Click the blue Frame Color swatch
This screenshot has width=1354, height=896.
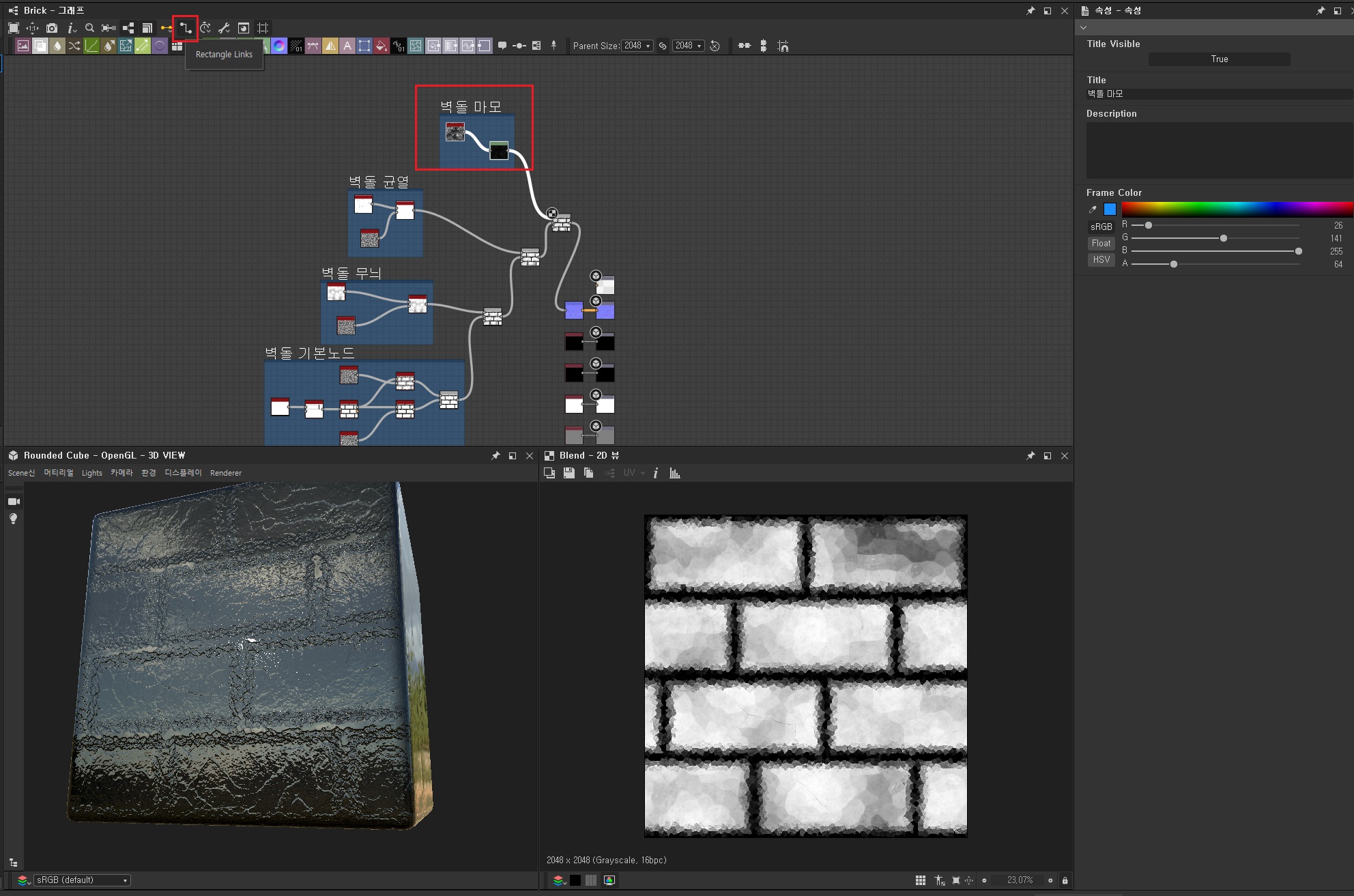pos(1110,209)
